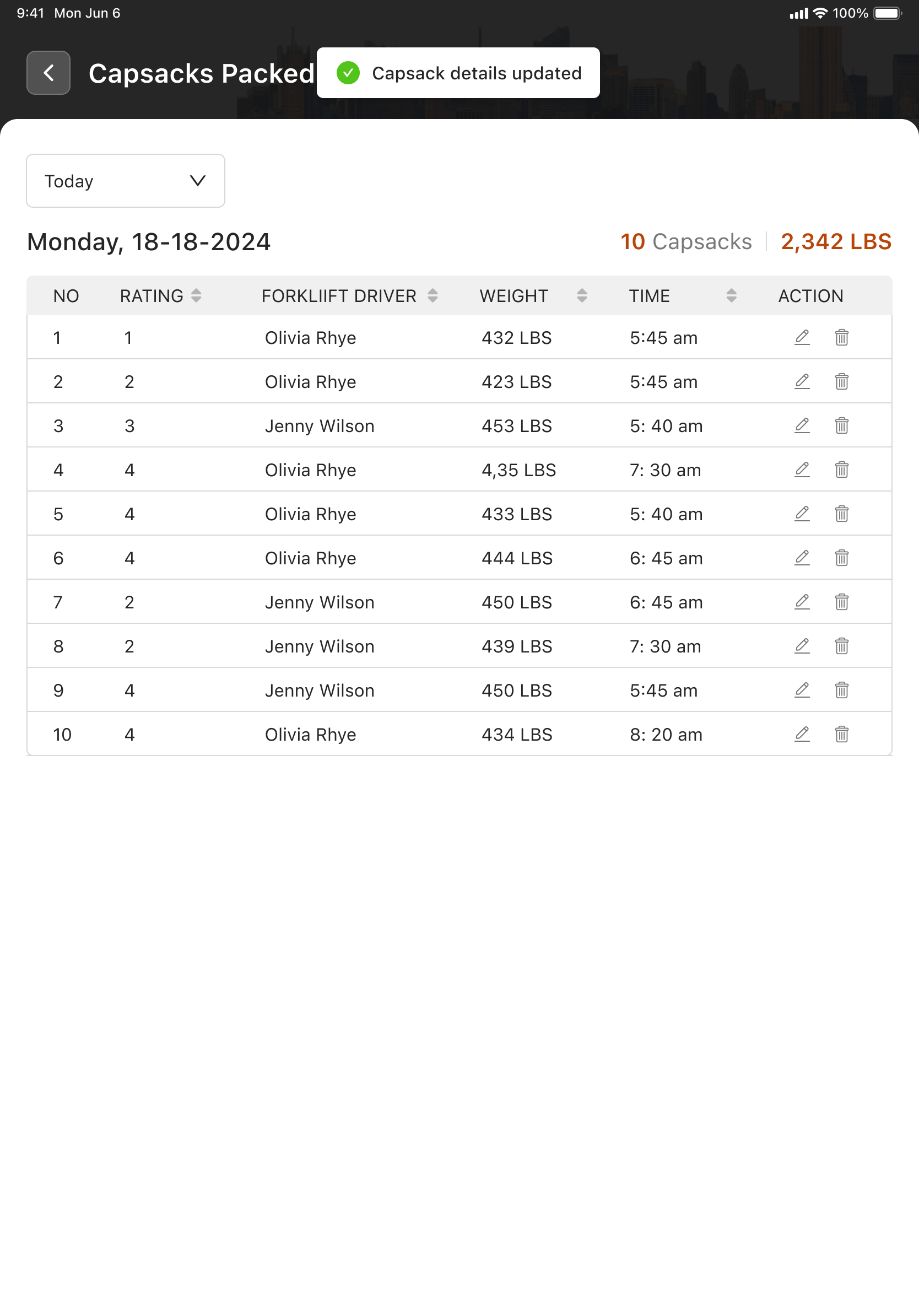The height and width of the screenshot is (1316, 919).
Task: Edit capsack row 1 details
Action: [802, 338]
